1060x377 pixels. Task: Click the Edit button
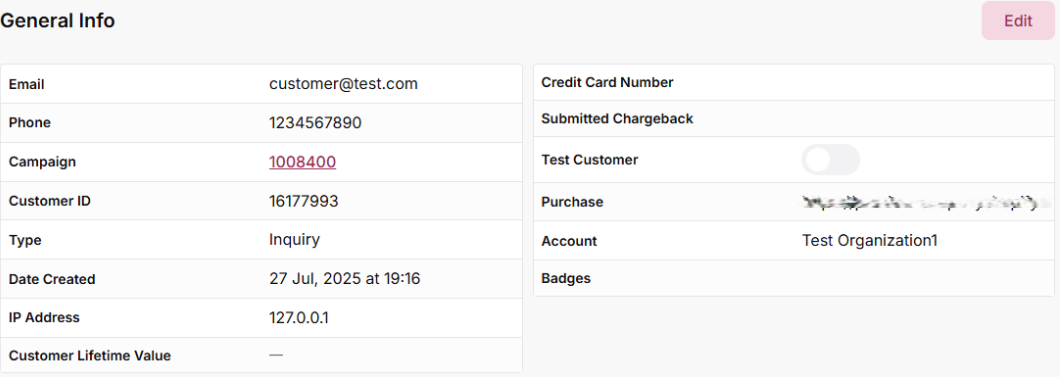[x=1017, y=21]
